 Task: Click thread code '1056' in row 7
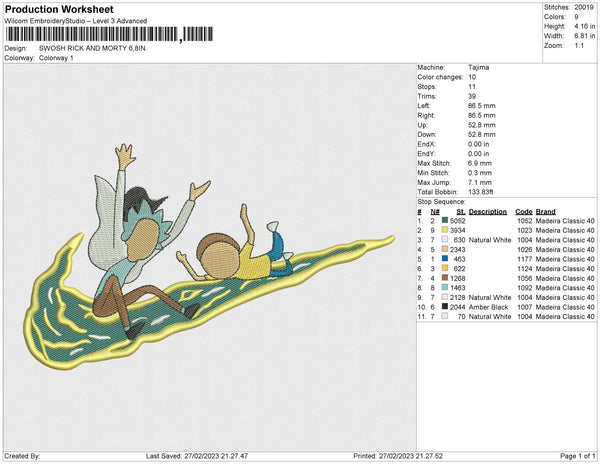point(525,278)
